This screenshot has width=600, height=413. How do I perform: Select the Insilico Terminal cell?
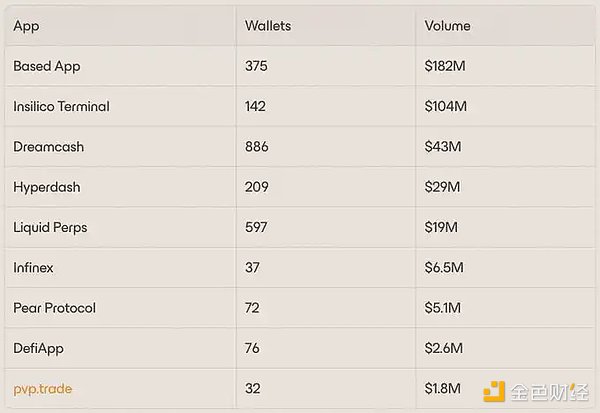point(61,106)
